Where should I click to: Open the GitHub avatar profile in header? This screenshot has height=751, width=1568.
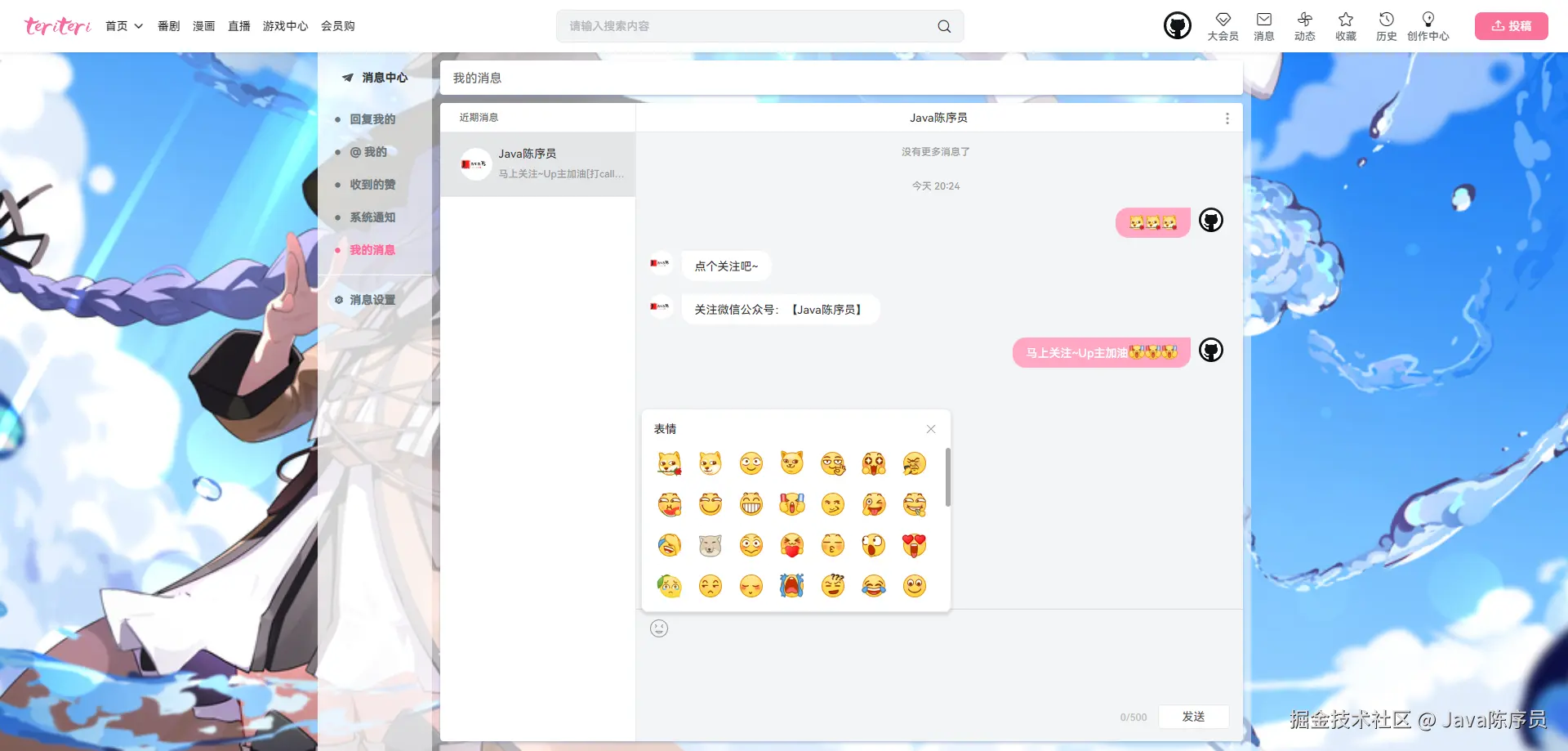pos(1178,26)
